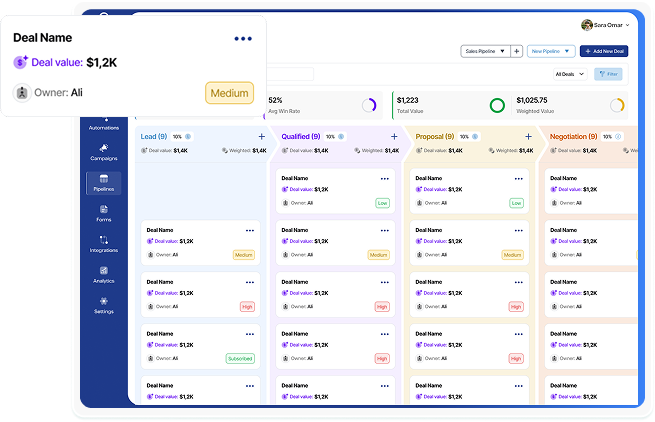The height and width of the screenshot is (422, 655).
Task: Open the Campaigns section in sidebar
Action: tap(104, 152)
